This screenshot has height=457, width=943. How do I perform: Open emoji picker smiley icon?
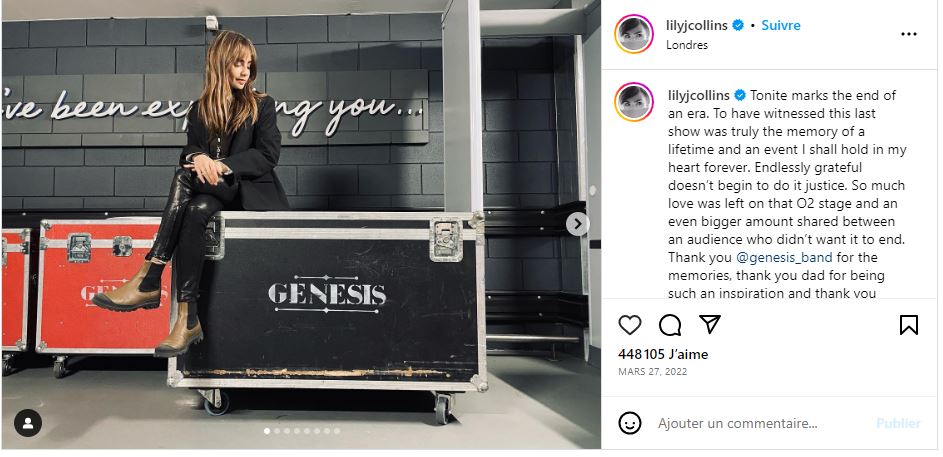click(630, 423)
